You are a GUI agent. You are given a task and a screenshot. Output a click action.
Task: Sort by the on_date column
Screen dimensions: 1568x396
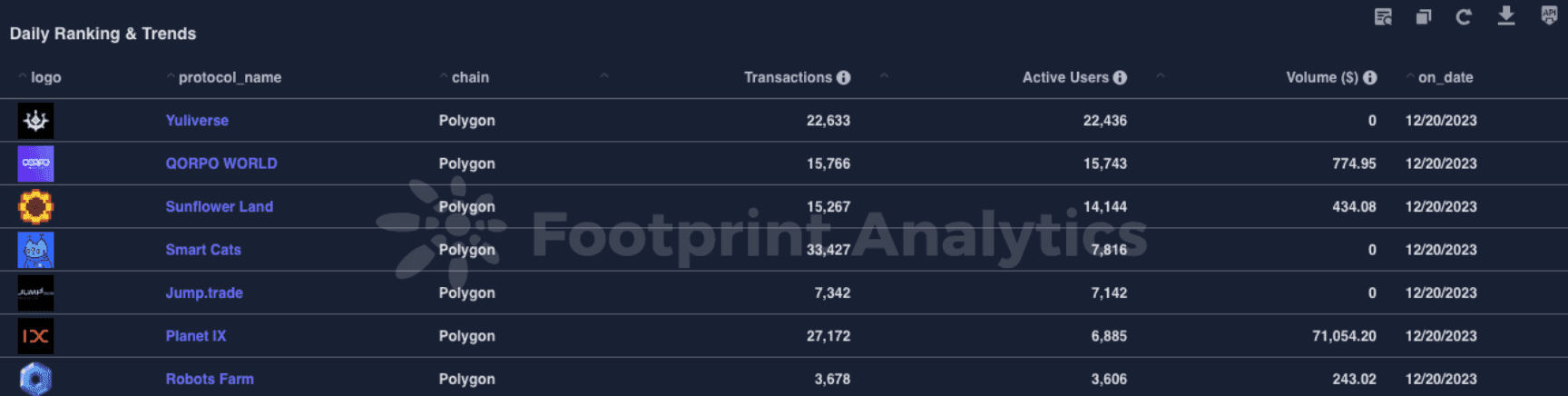[x=1445, y=78]
